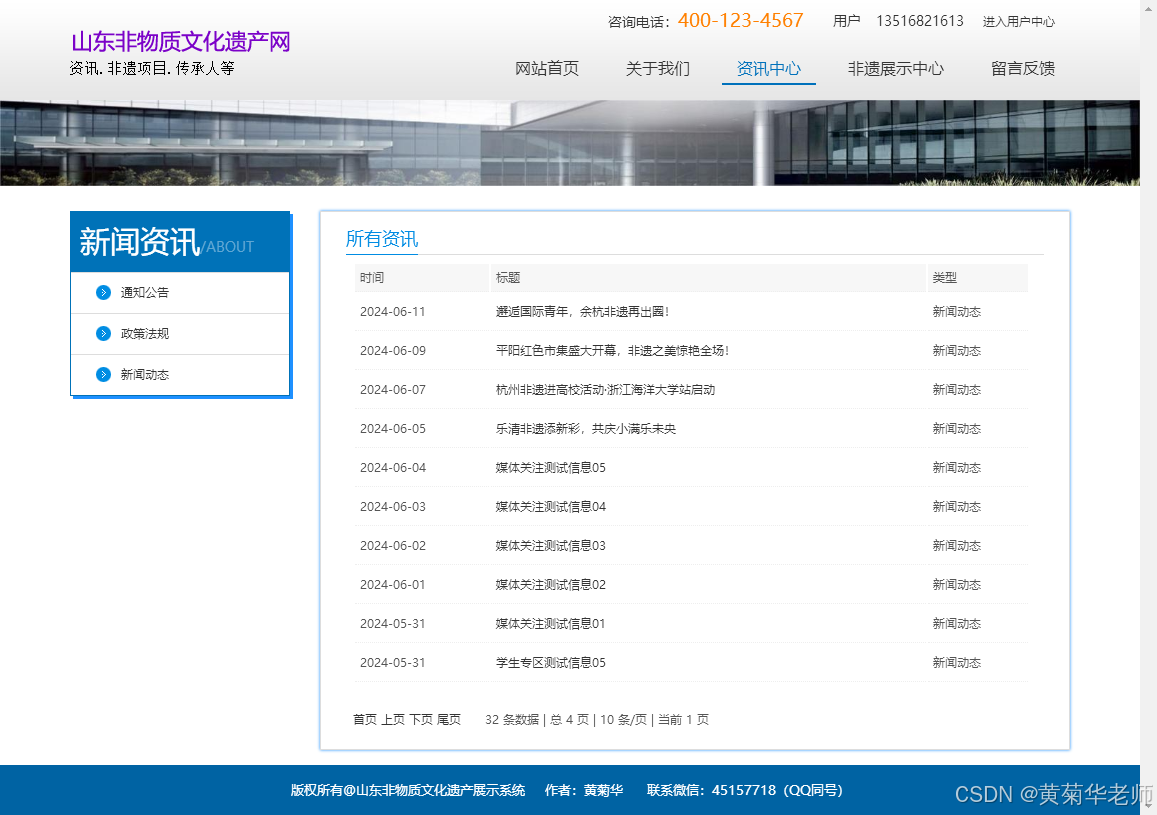1157x815 pixels.
Task: Select the 资讯中心 navigation tab
Action: point(768,68)
